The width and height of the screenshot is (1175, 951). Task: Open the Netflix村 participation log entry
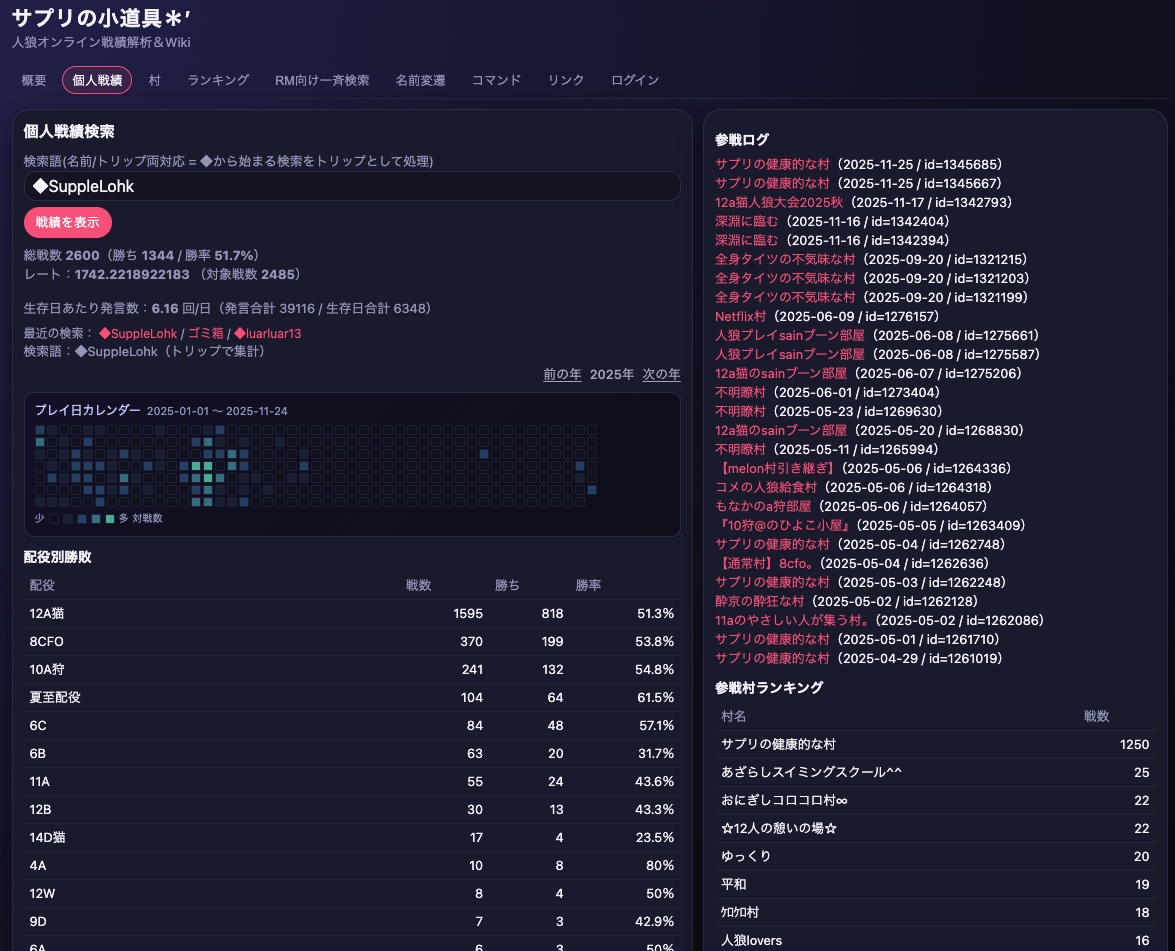tap(740, 316)
